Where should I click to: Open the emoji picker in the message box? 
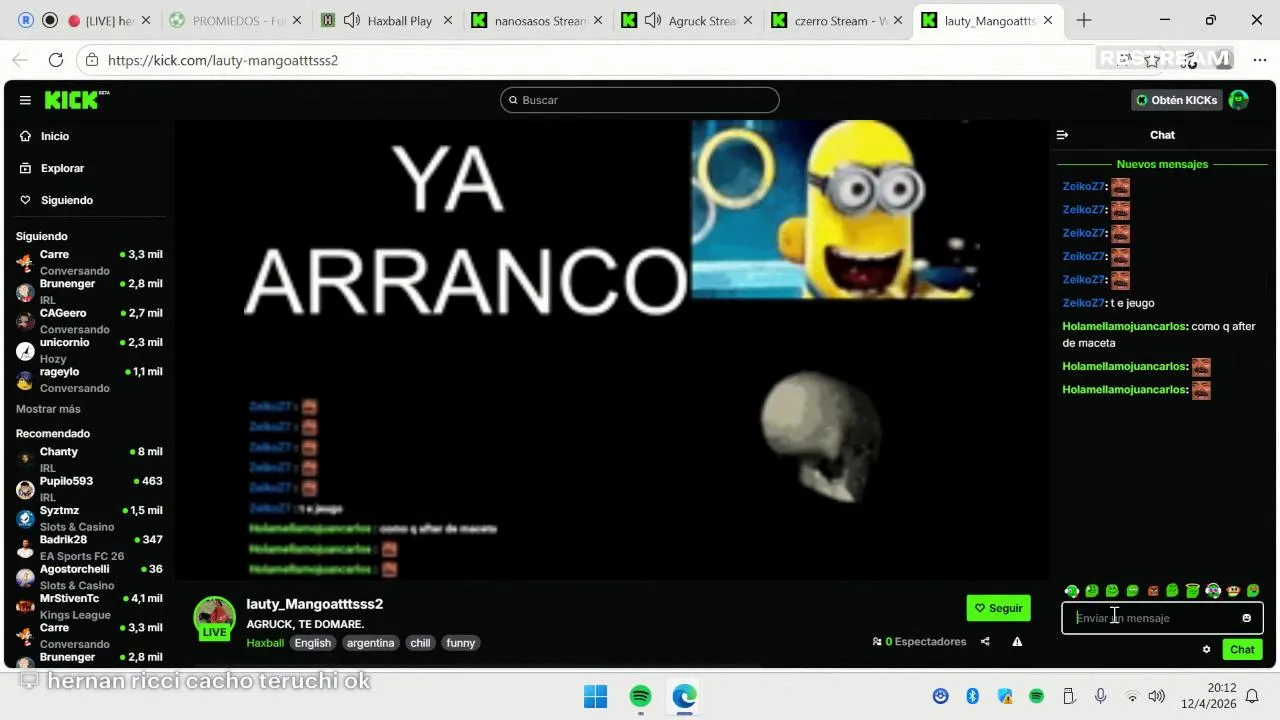click(x=1246, y=618)
